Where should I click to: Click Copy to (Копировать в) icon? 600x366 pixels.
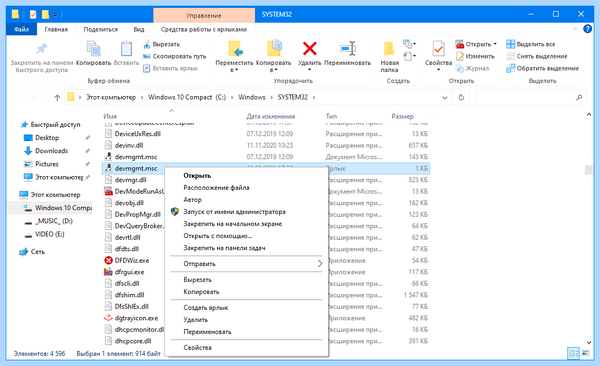coord(274,49)
